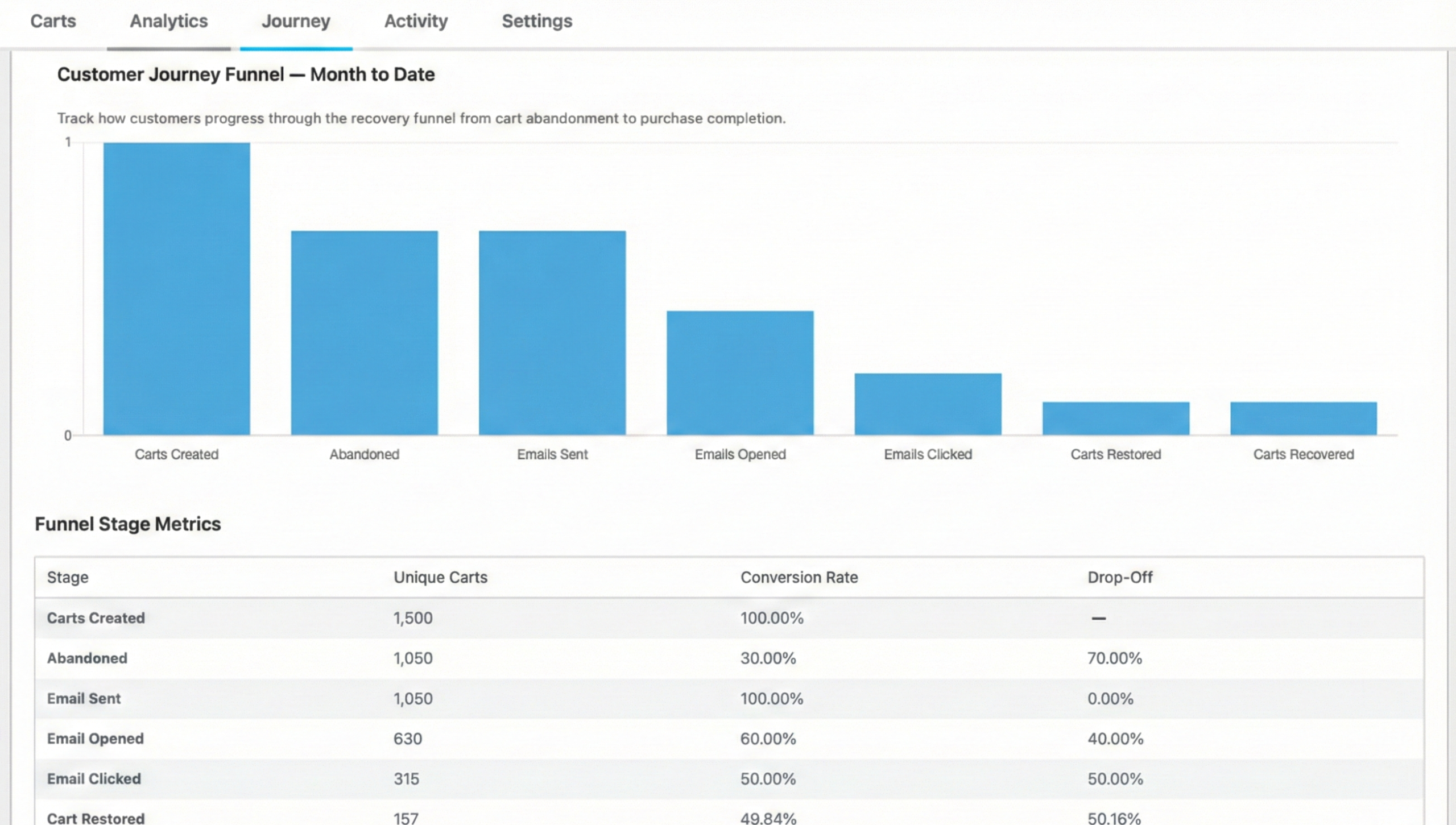Screen dimensions: 1456x825
Task: Select the Abandoned bar in the chart
Action: (x=364, y=330)
